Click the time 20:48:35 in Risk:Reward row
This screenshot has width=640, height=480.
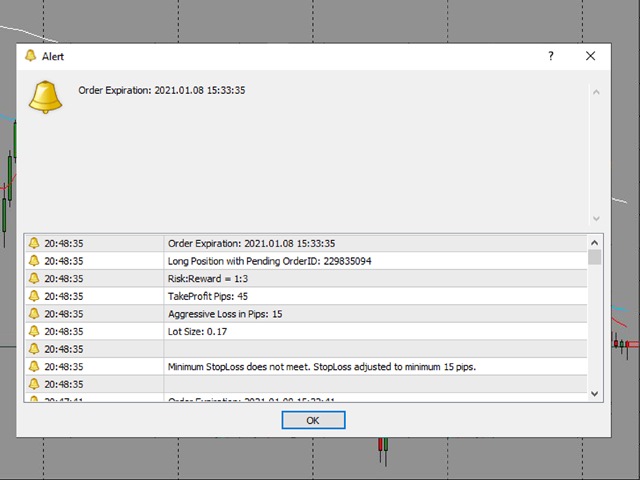(x=64, y=279)
